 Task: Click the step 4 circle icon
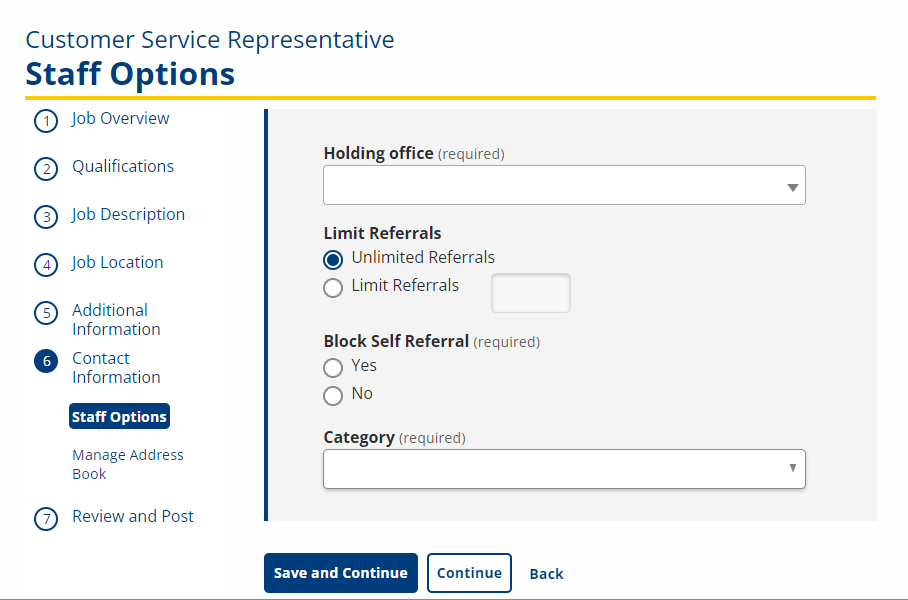tap(46, 265)
